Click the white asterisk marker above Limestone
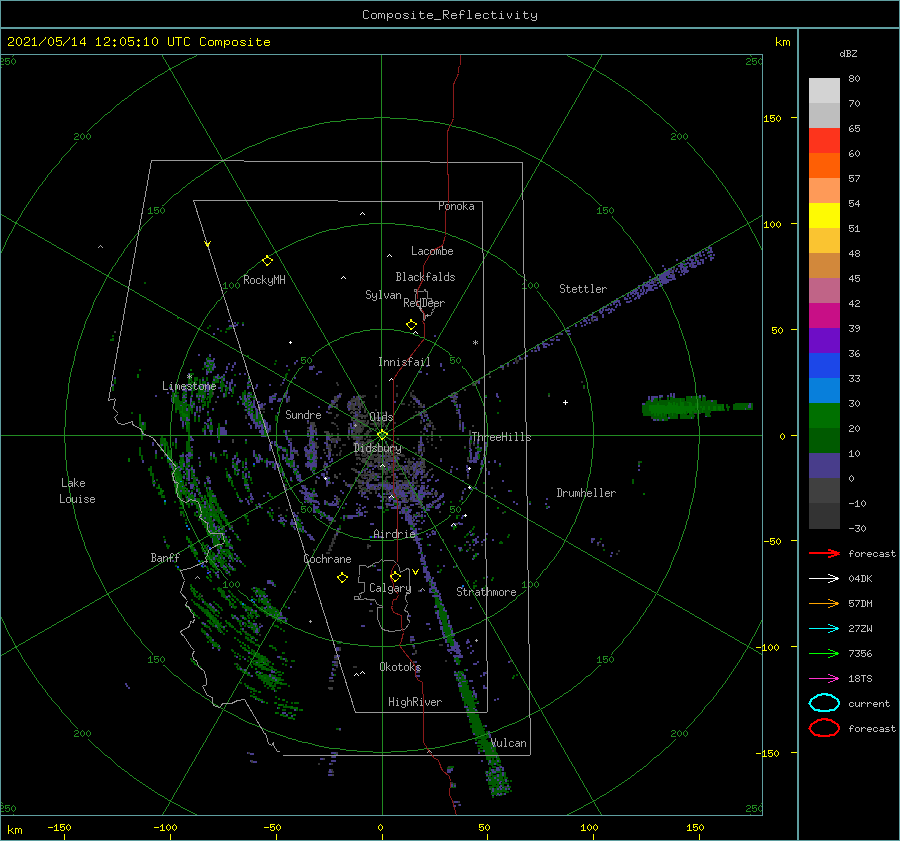 [189, 377]
